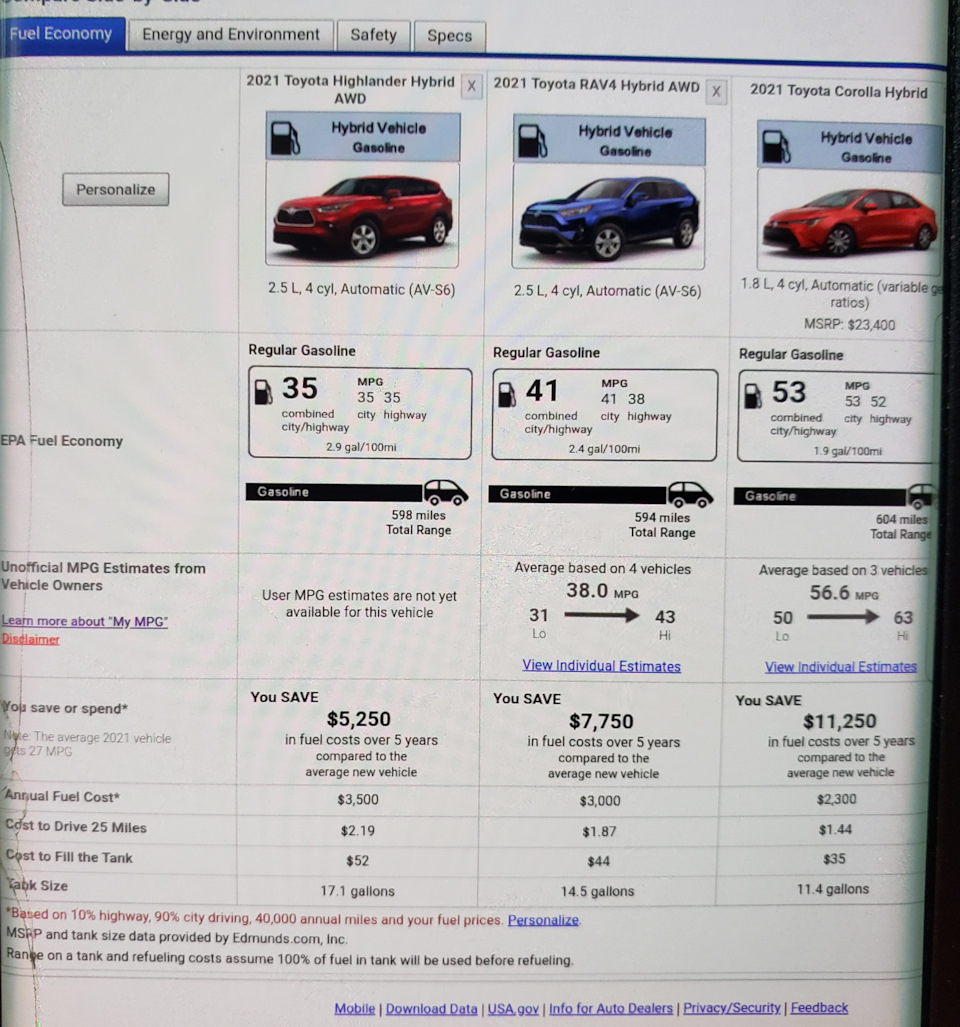
Task: Click the 598 miles Total Range text
Action: point(418,523)
